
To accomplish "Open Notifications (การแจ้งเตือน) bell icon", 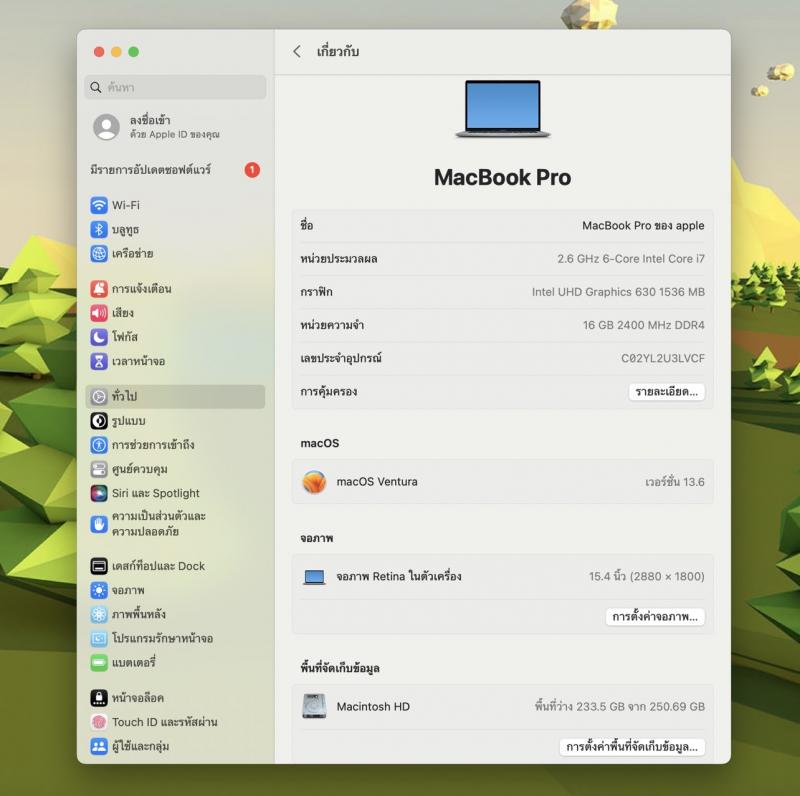I will click(x=99, y=288).
